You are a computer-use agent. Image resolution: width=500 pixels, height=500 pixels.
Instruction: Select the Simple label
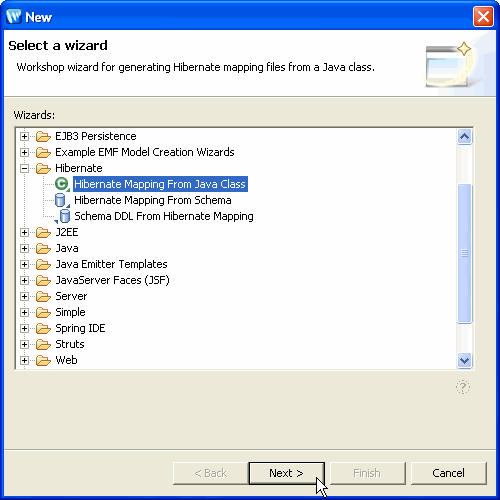pos(70,312)
